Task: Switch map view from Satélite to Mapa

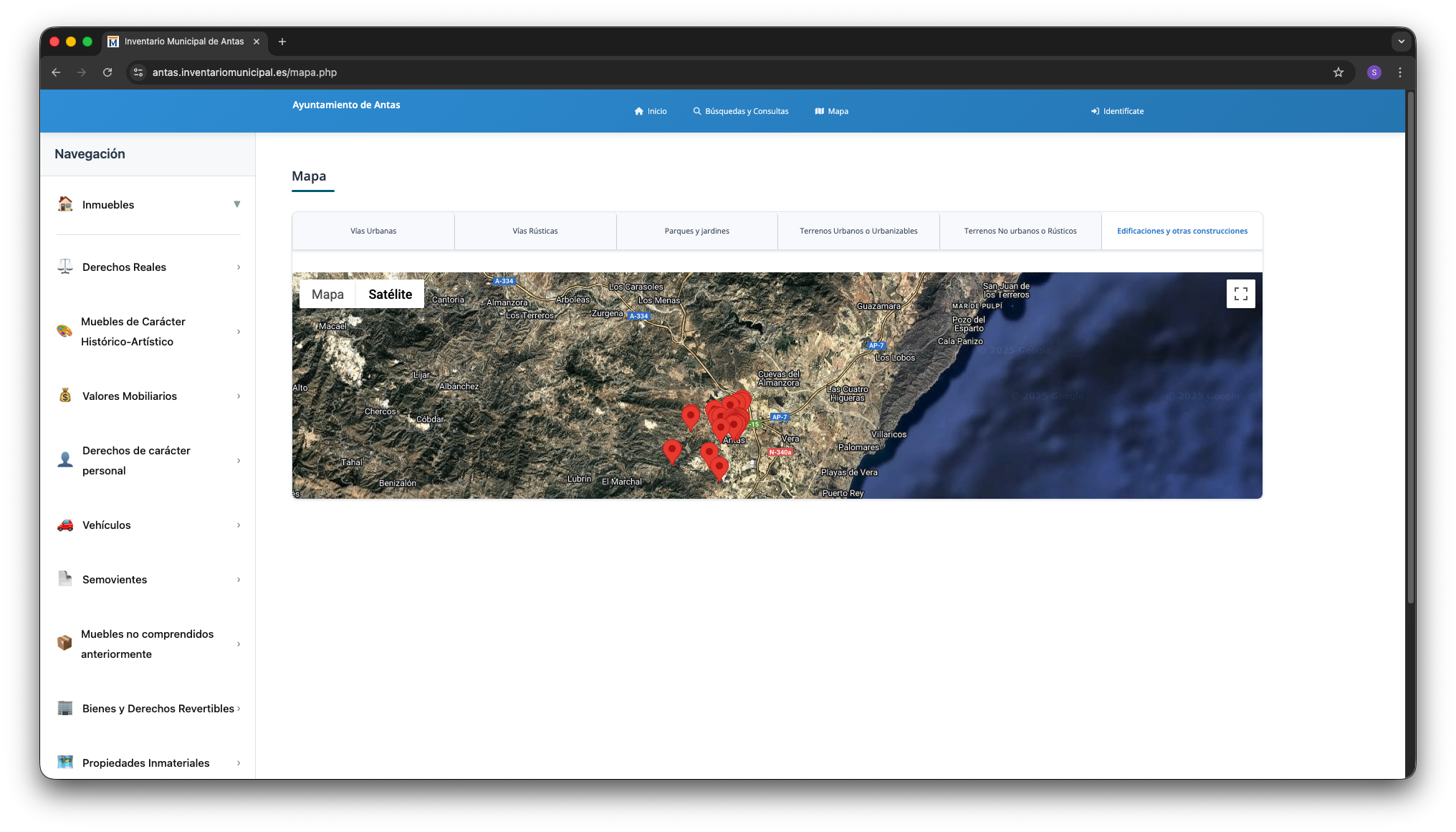Action: coord(327,294)
